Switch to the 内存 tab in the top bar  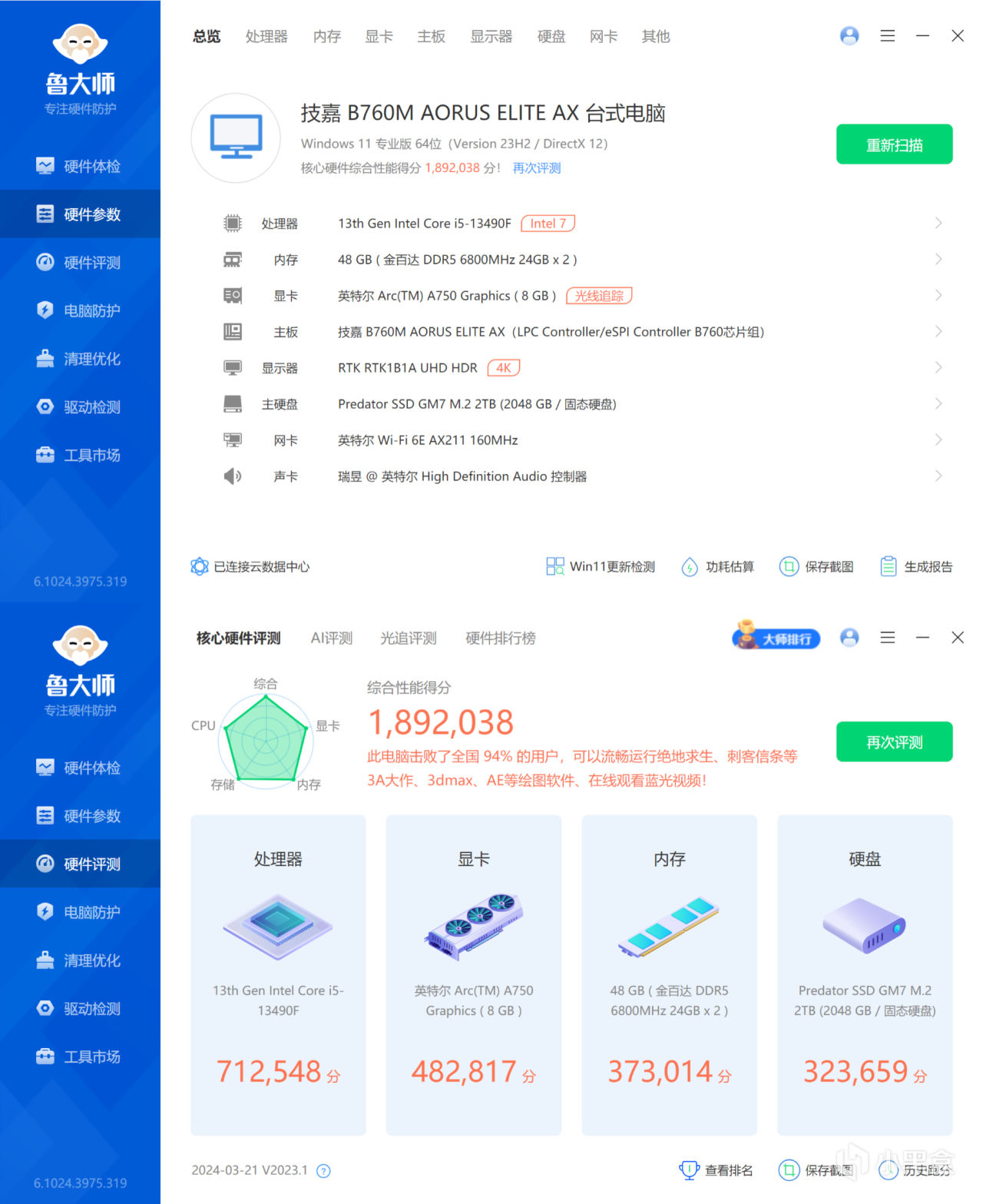[x=327, y=36]
